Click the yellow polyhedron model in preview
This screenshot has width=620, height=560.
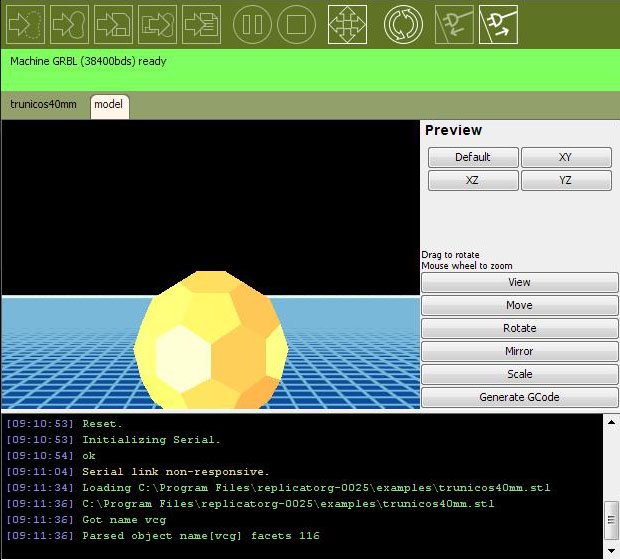click(210, 340)
